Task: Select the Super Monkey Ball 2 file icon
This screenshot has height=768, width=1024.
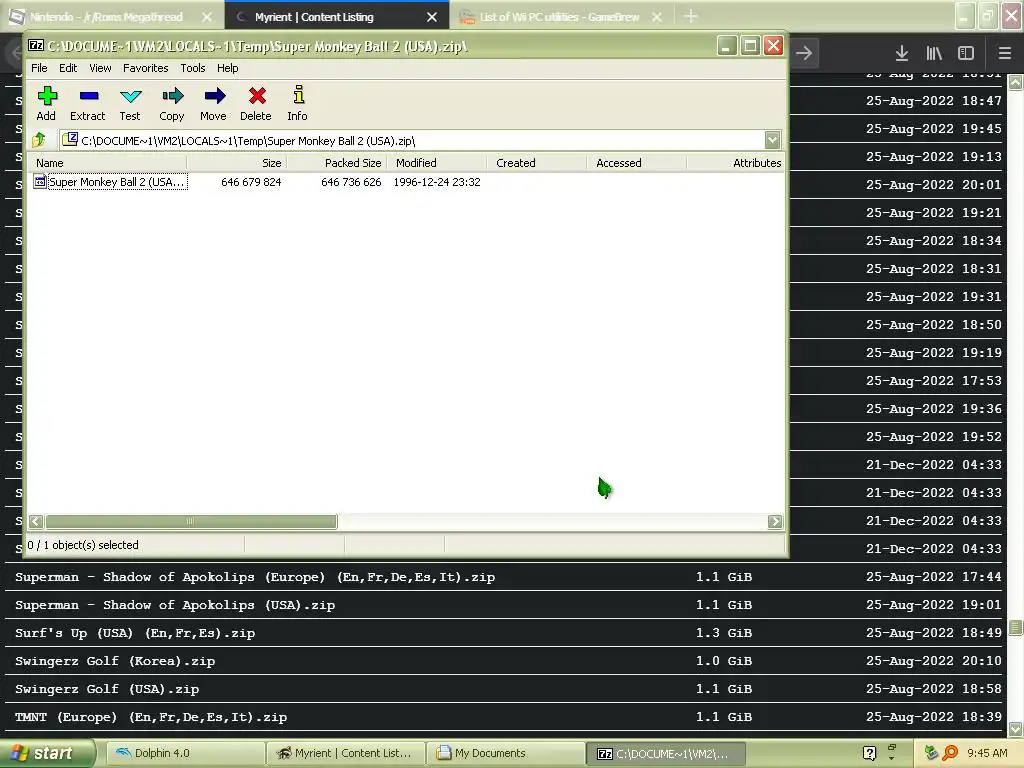Action: coord(40,182)
